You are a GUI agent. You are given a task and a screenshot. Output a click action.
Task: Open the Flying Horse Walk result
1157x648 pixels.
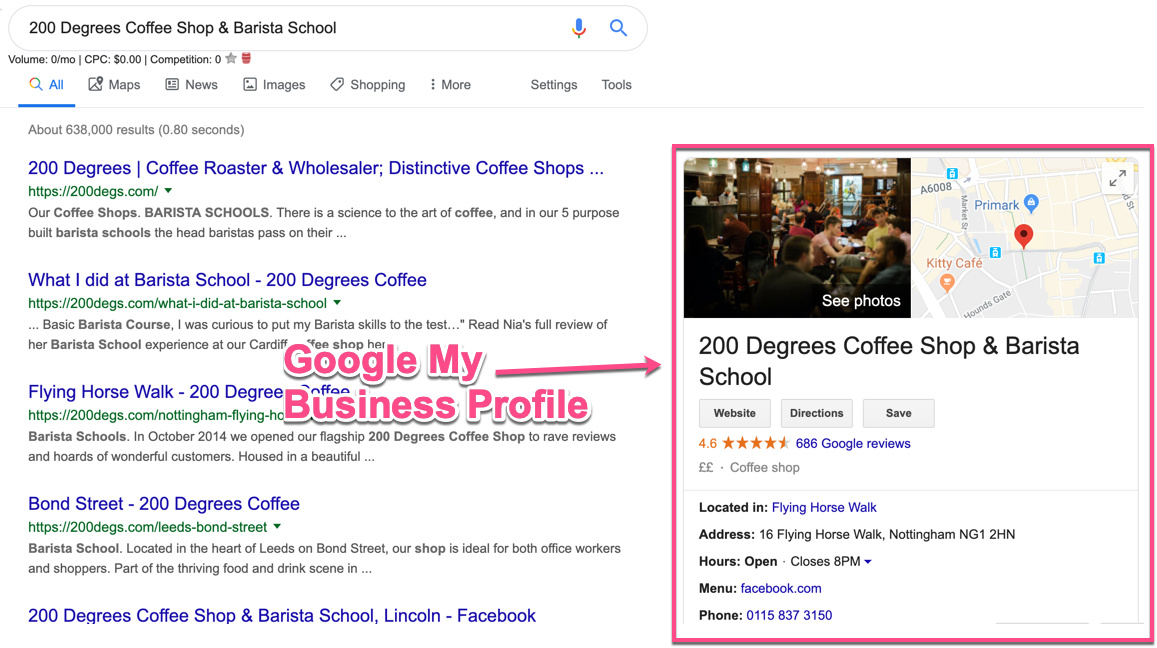pos(189,392)
